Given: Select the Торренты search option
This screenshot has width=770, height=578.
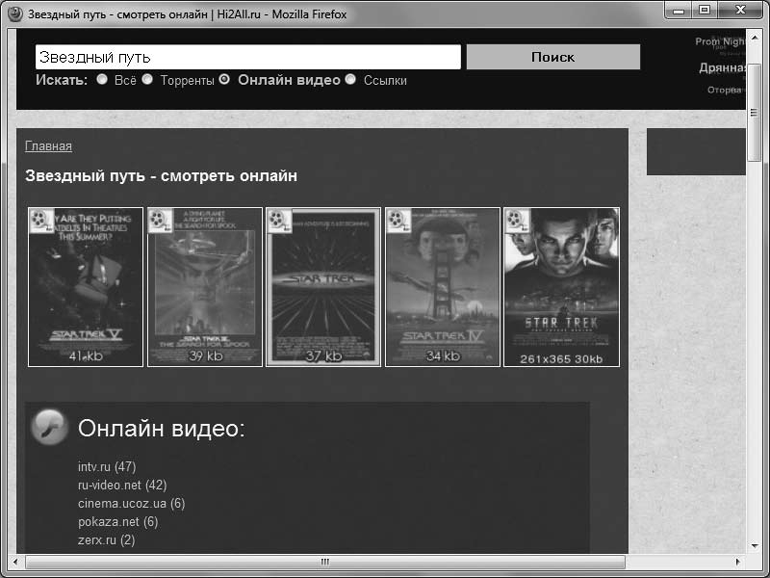Looking at the screenshot, I should click(148, 80).
